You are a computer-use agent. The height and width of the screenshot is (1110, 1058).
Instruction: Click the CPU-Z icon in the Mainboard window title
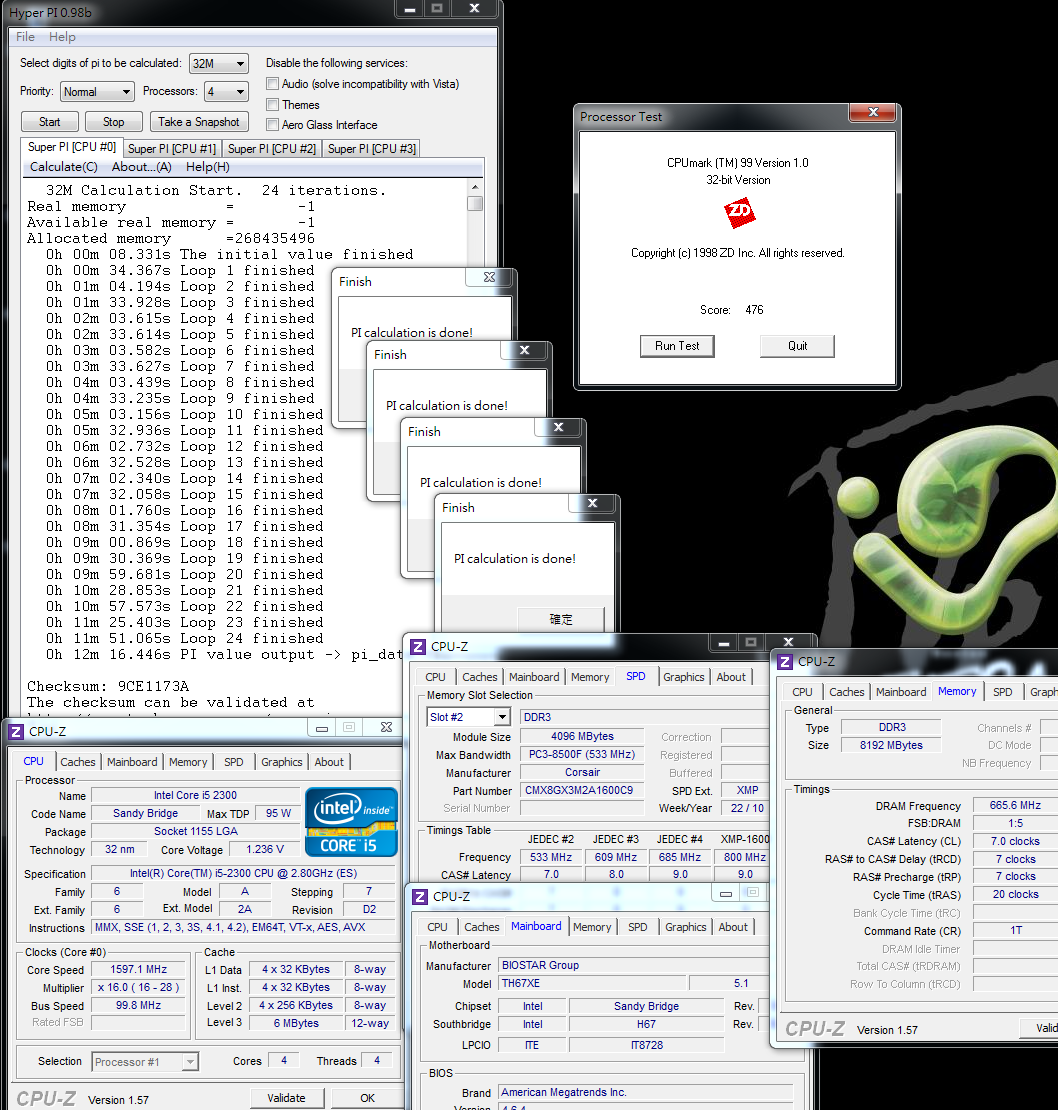[x=420, y=897]
